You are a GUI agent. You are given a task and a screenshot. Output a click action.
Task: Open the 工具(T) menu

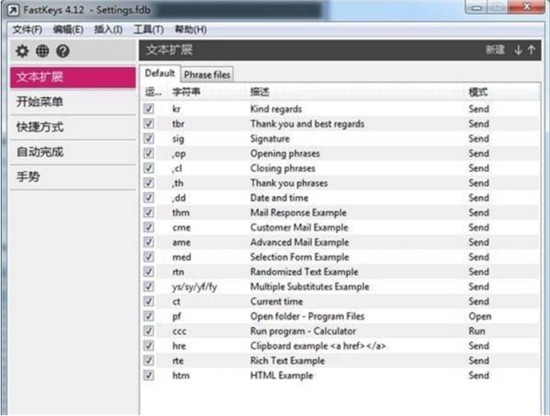tap(149, 29)
